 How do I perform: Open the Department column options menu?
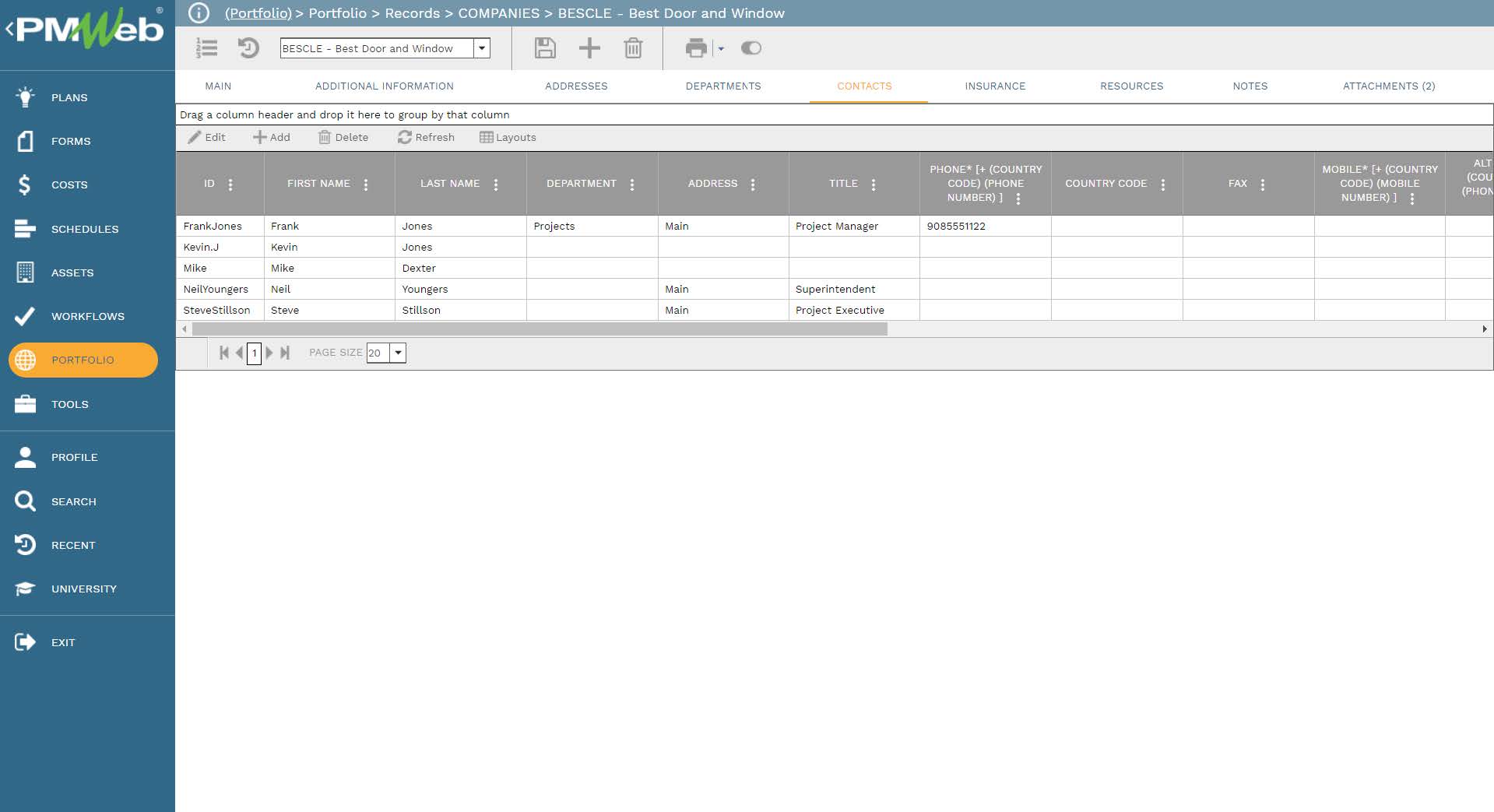tap(632, 185)
